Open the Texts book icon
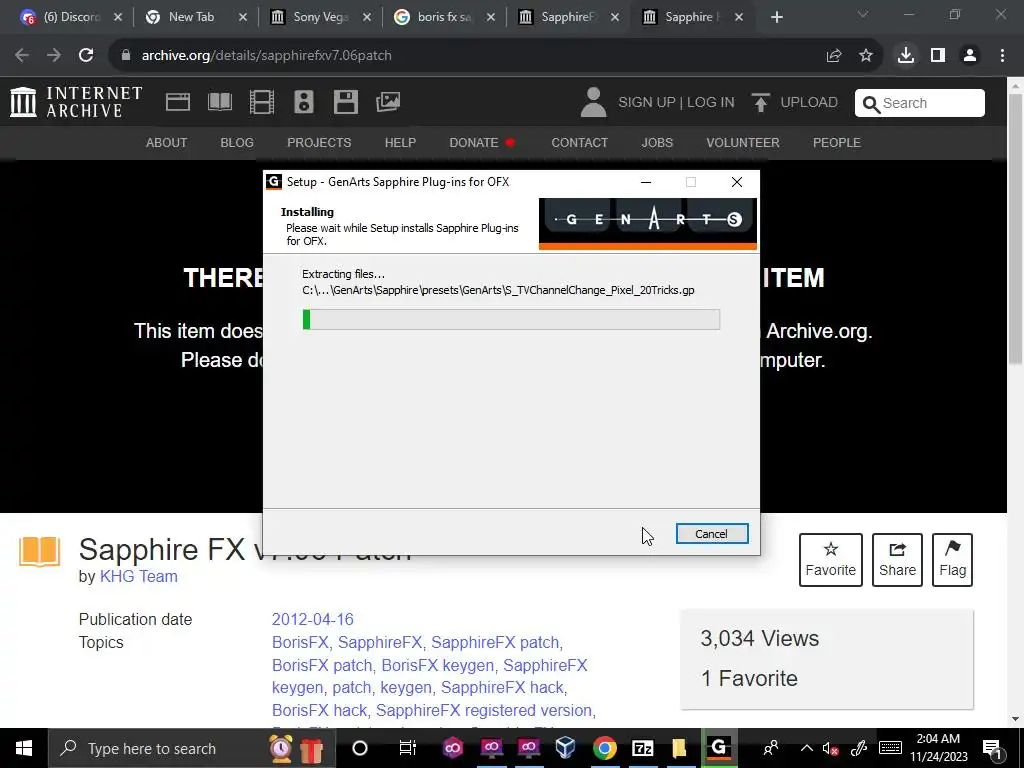The width and height of the screenshot is (1024, 768). click(x=219, y=102)
